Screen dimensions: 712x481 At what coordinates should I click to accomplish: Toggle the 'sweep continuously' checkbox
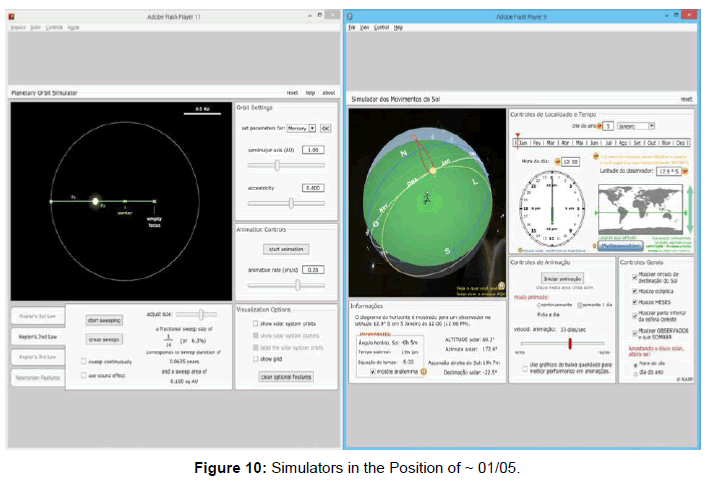(x=83, y=362)
